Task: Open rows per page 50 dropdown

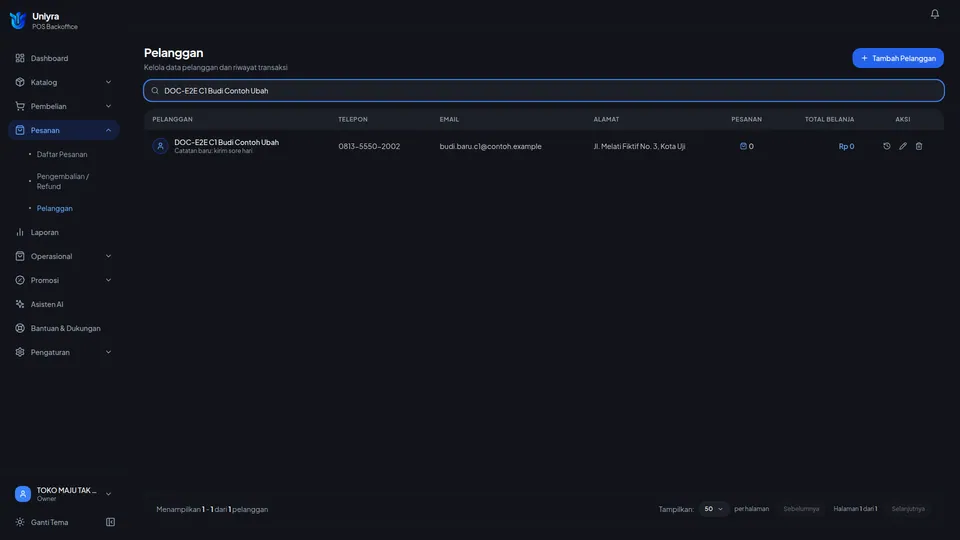Action: tap(713, 509)
